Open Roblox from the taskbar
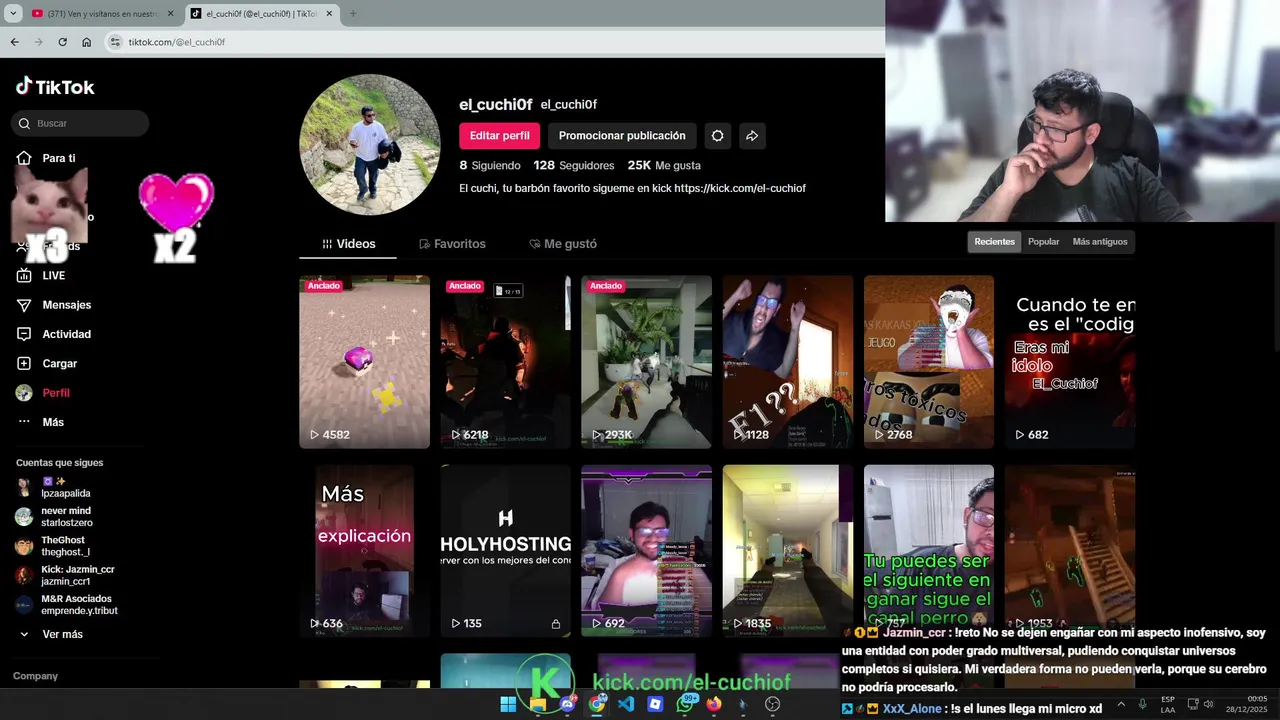This screenshot has width=1280, height=720. [655, 704]
